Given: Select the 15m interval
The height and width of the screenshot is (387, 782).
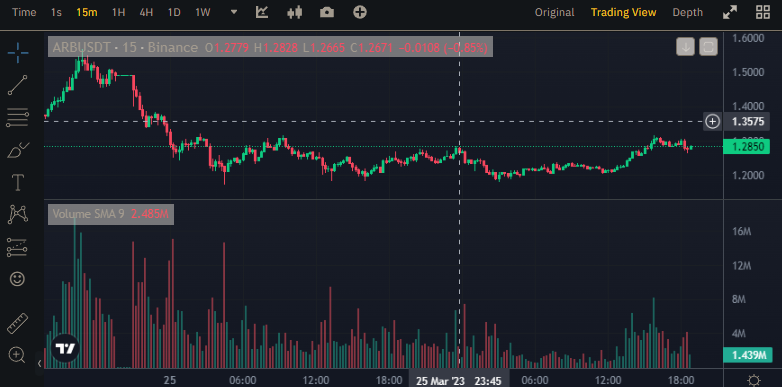Looking at the screenshot, I should 87,12.
